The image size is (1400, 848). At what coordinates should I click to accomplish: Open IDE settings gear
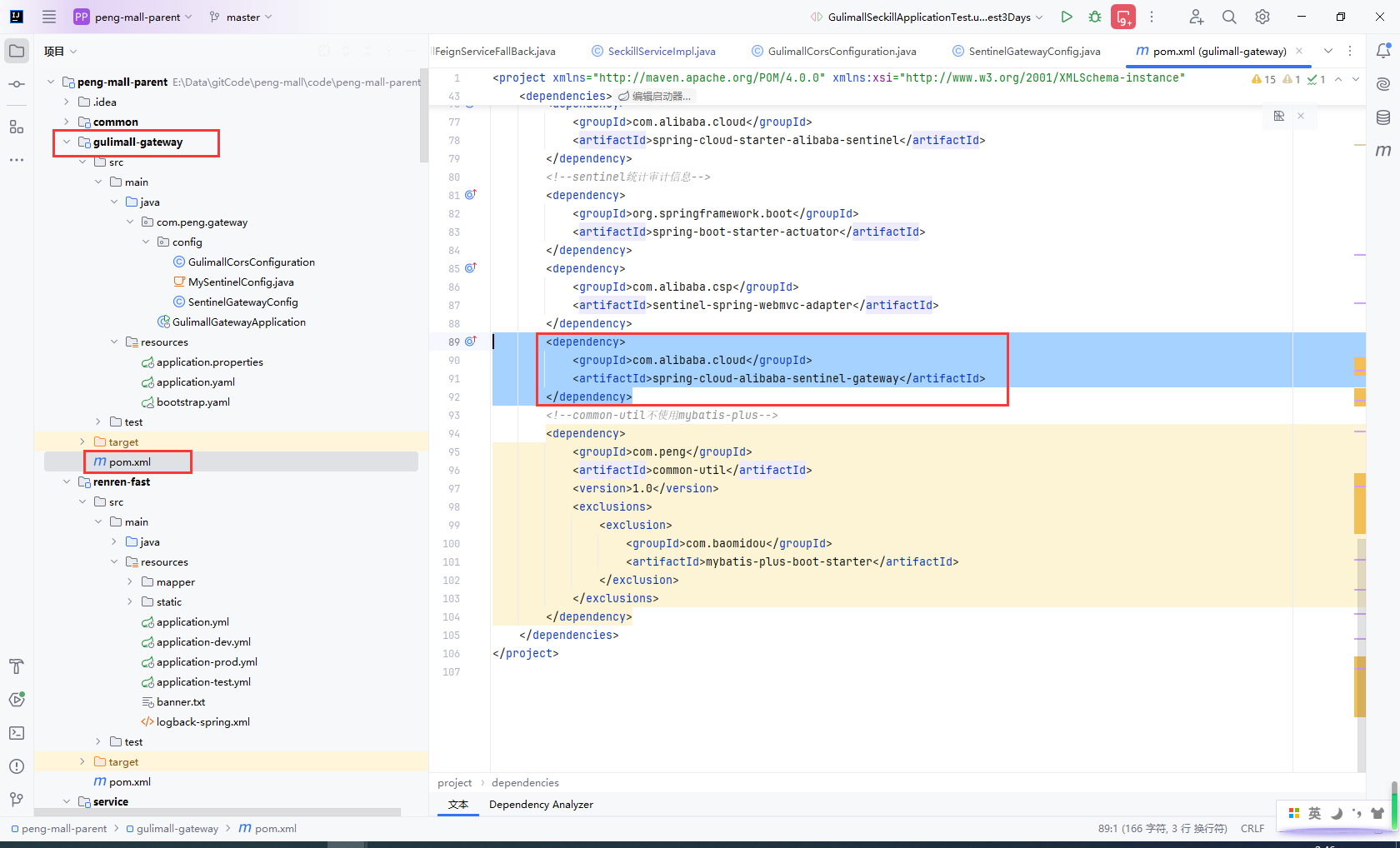[1262, 17]
